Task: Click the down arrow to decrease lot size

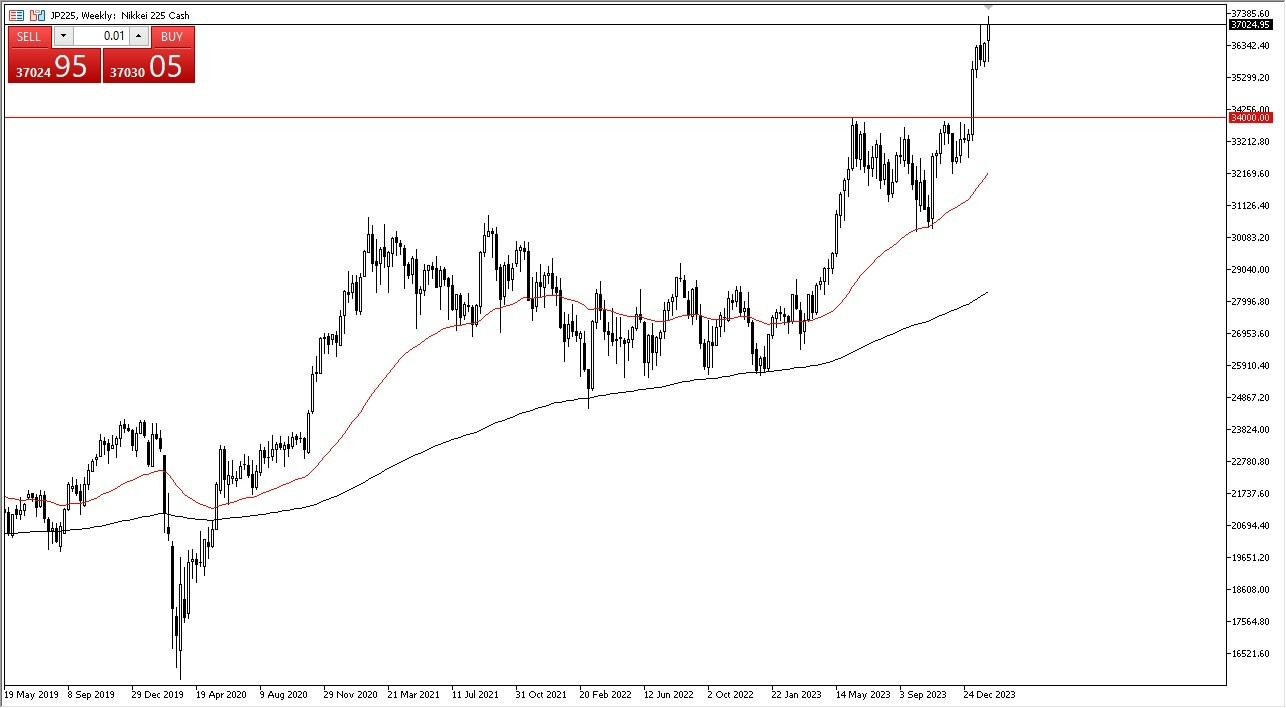Action: tap(63, 36)
